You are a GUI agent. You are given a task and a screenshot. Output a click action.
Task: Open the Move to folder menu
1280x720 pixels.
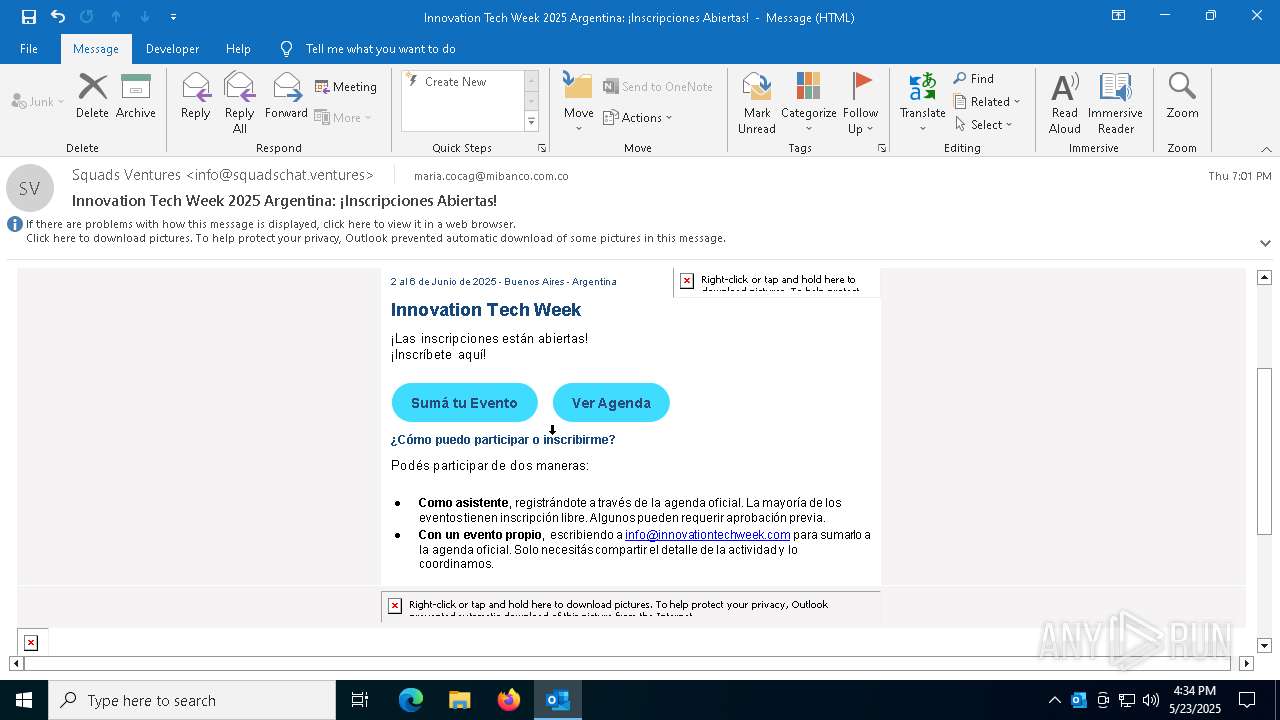pyautogui.click(x=578, y=102)
